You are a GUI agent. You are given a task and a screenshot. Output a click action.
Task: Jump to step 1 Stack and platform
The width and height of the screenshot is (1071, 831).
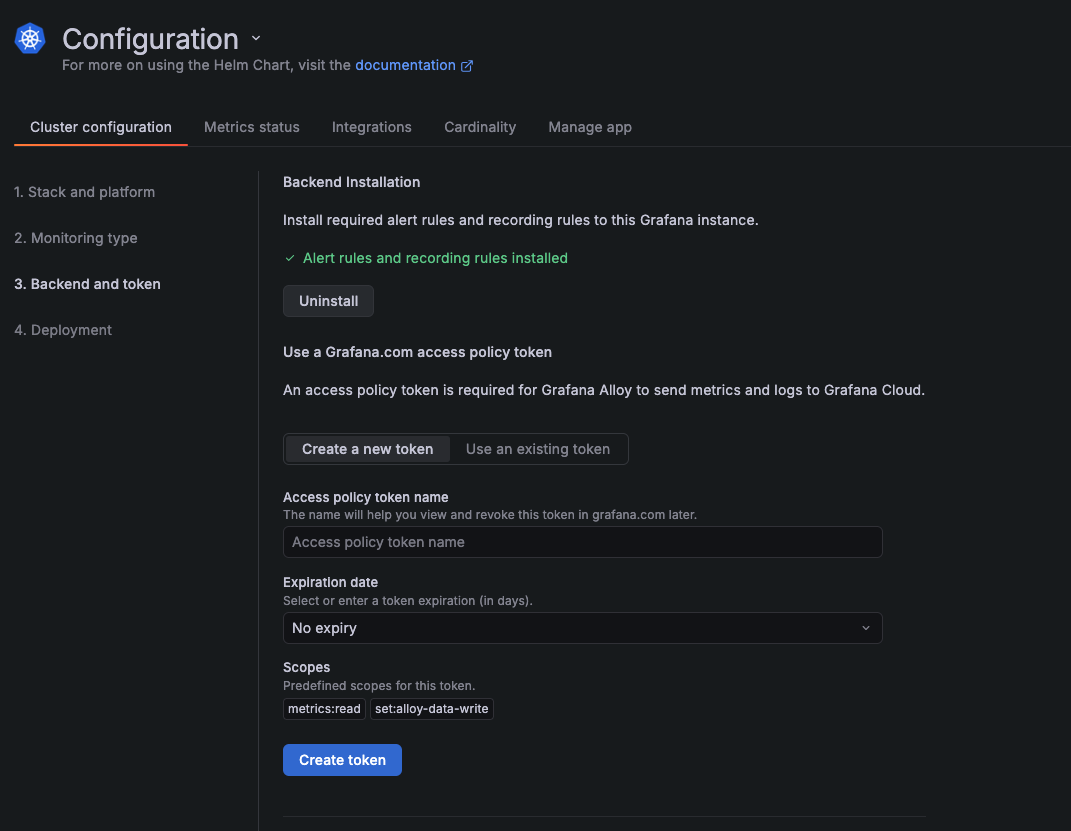85,192
